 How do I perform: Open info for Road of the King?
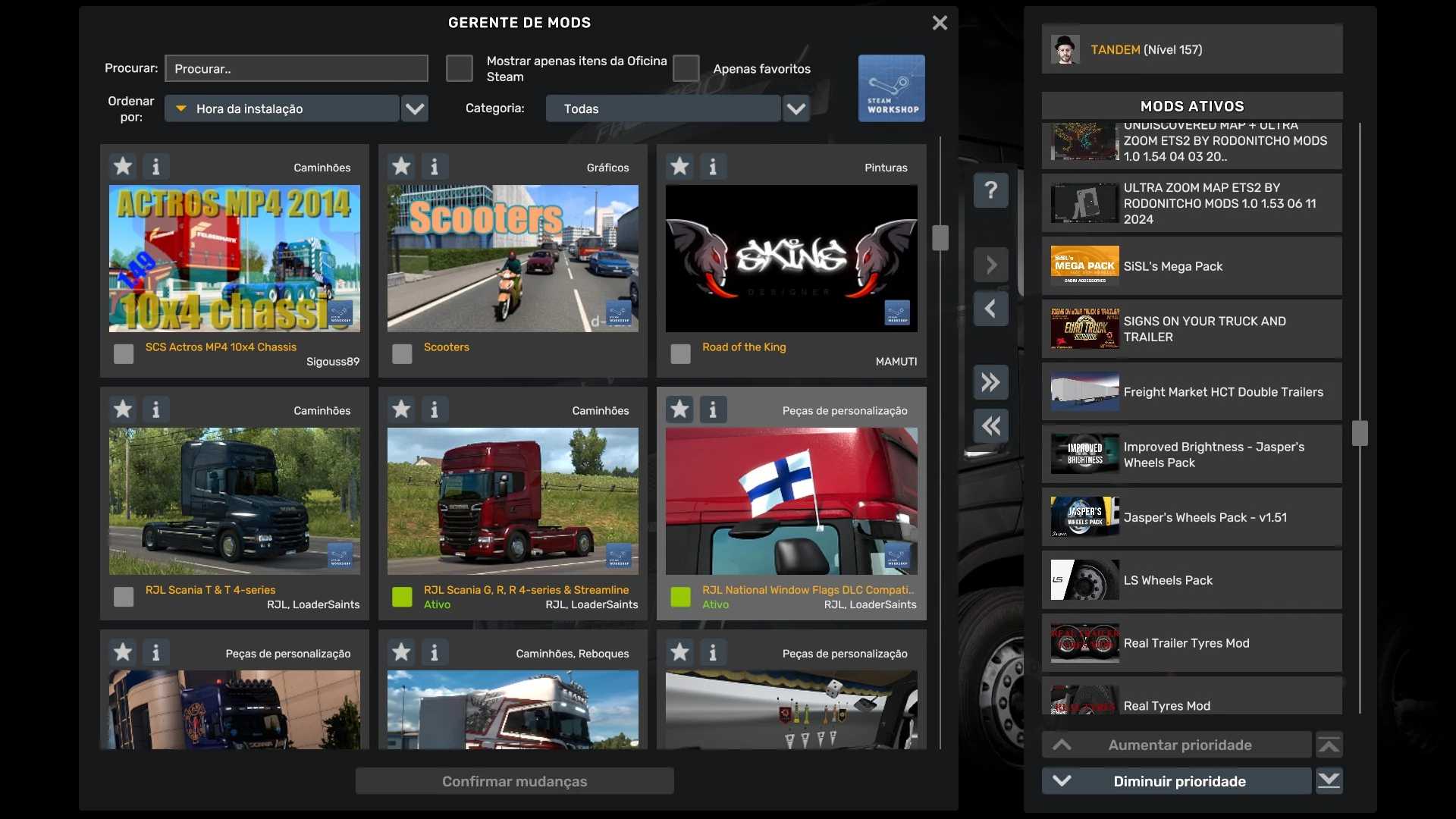pyautogui.click(x=712, y=166)
